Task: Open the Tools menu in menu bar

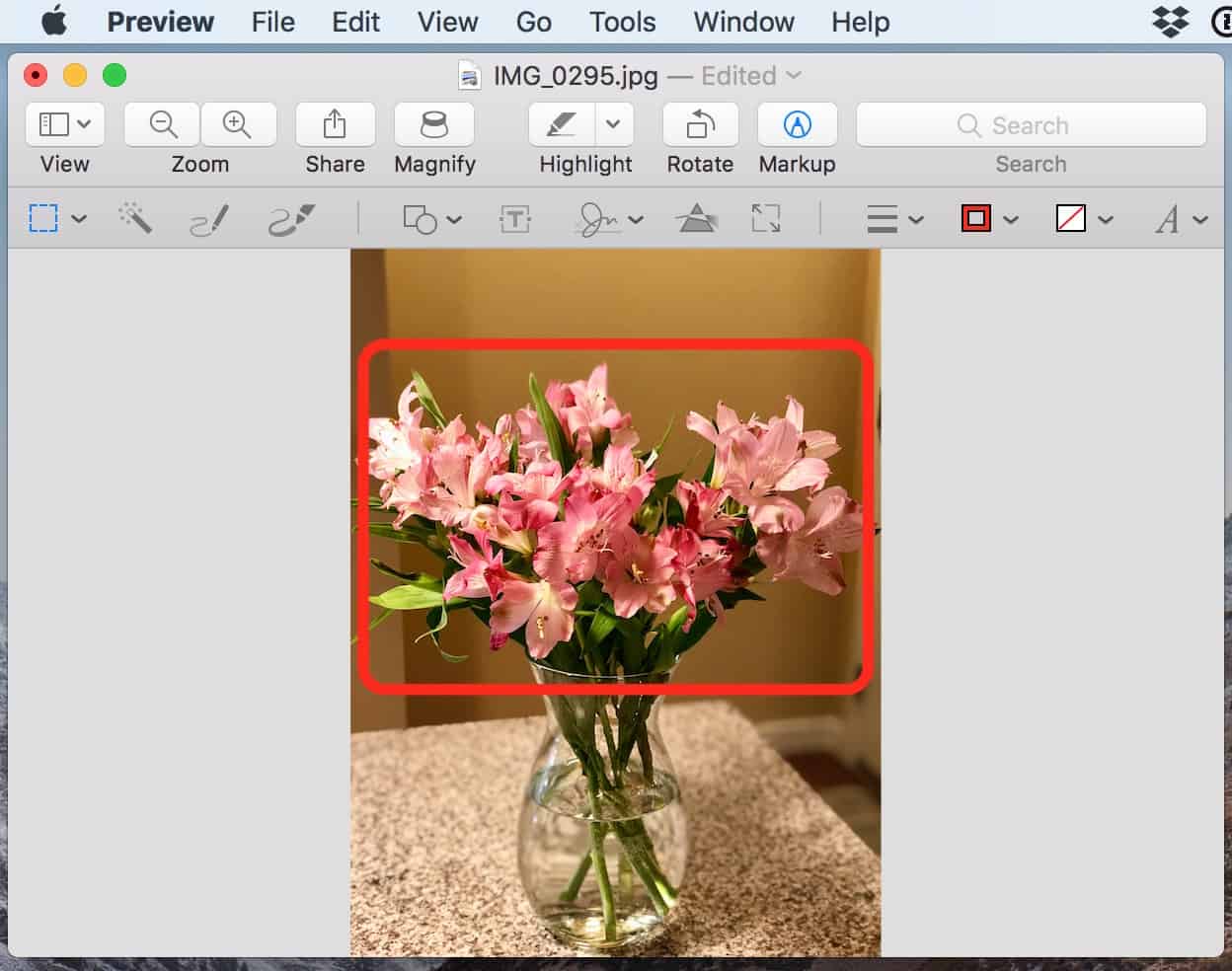Action: 622,22
